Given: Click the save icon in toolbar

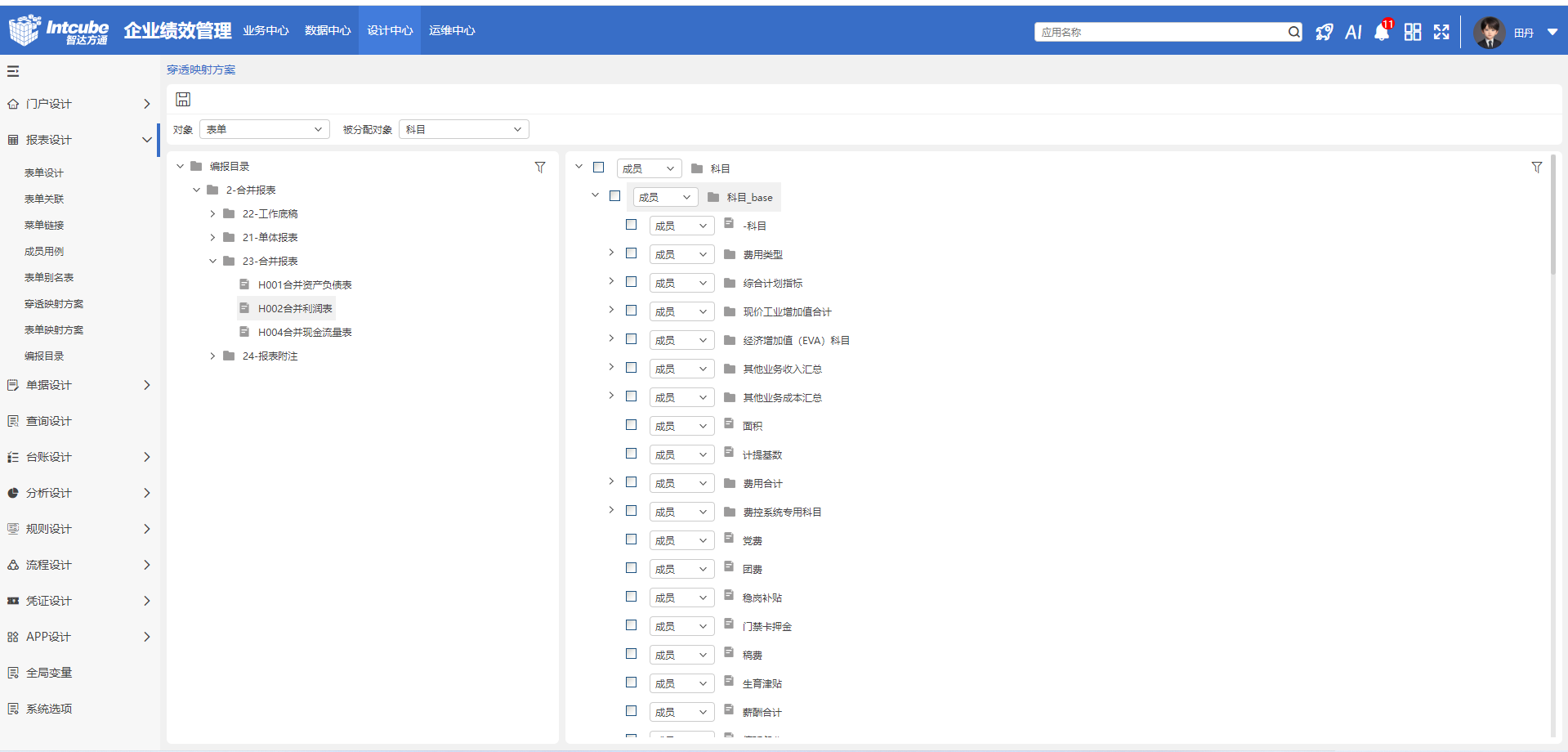Looking at the screenshot, I should (x=183, y=99).
